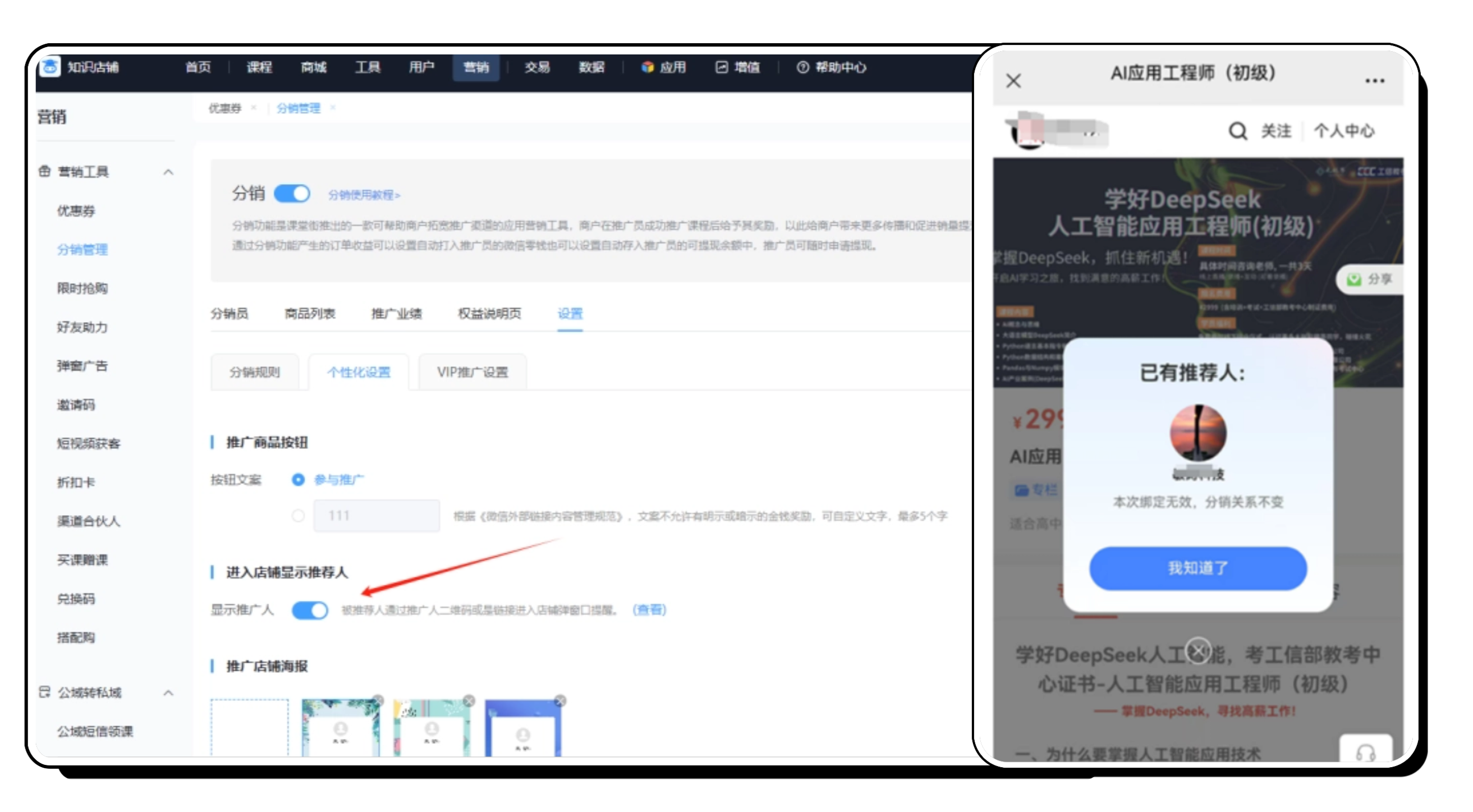Open the 用户 top menu
Screen dimensions: 1473x812
coord(421,67)
